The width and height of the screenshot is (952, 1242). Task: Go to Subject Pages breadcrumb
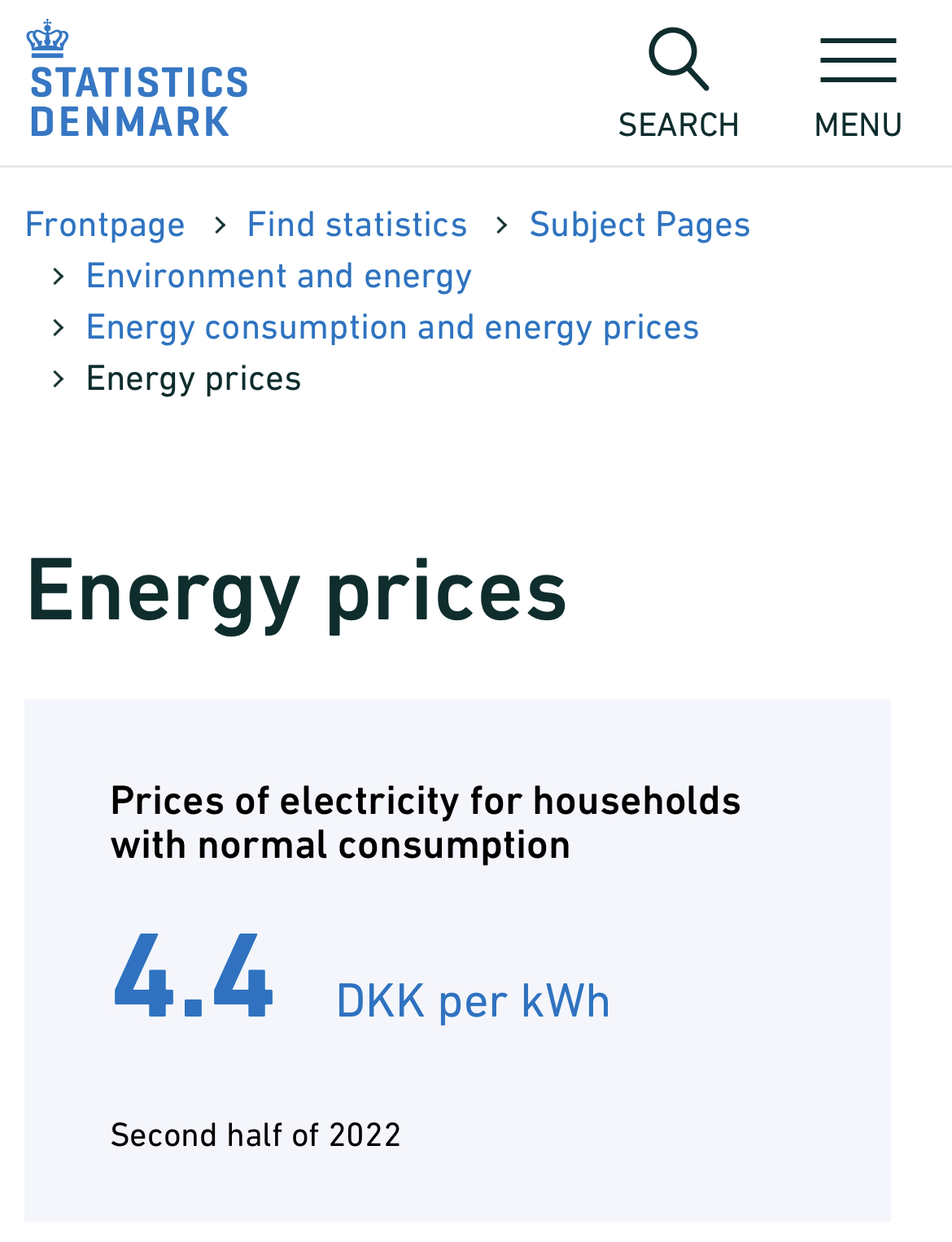640,225
